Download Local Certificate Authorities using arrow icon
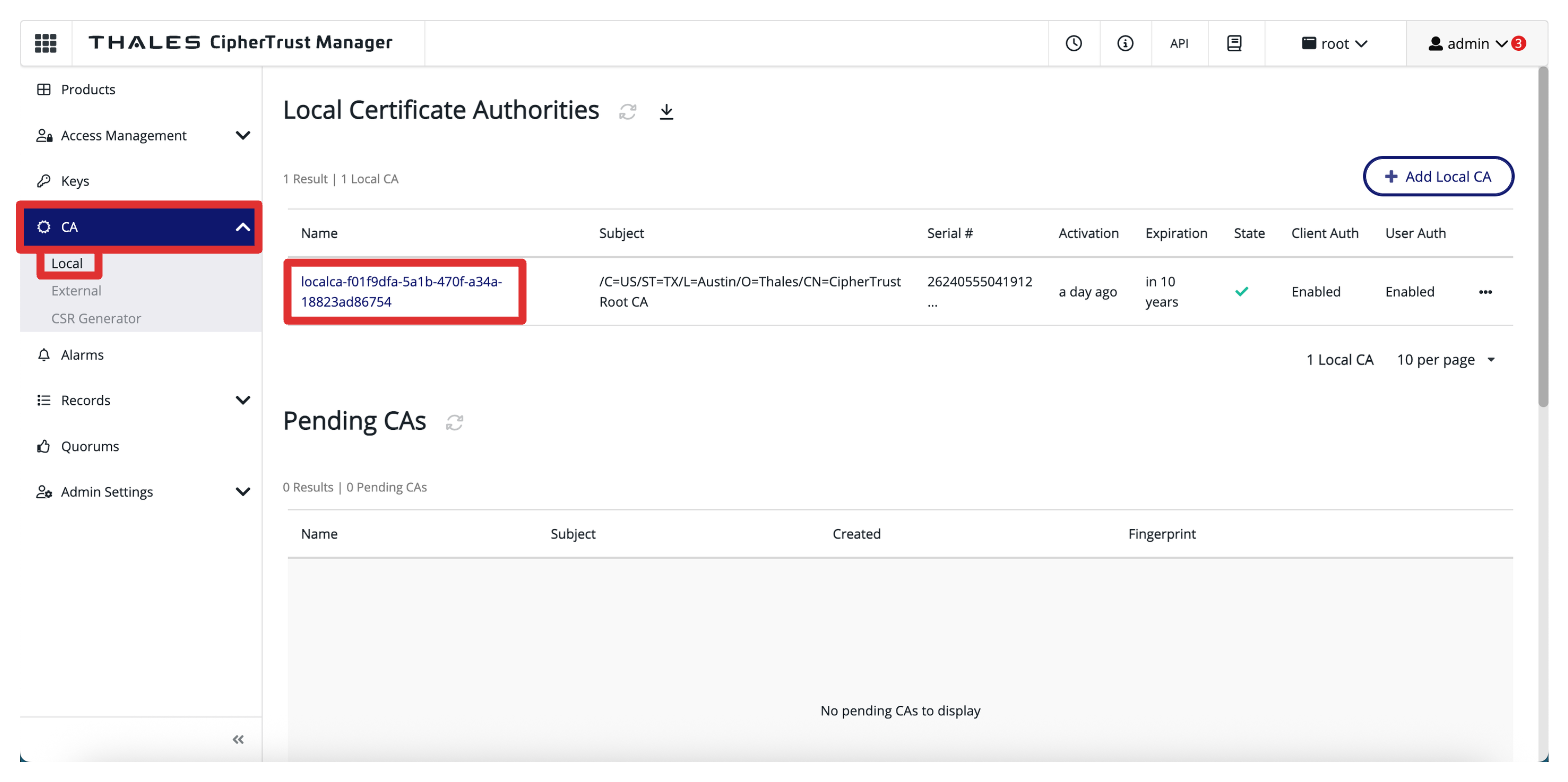 coord(667,112)
